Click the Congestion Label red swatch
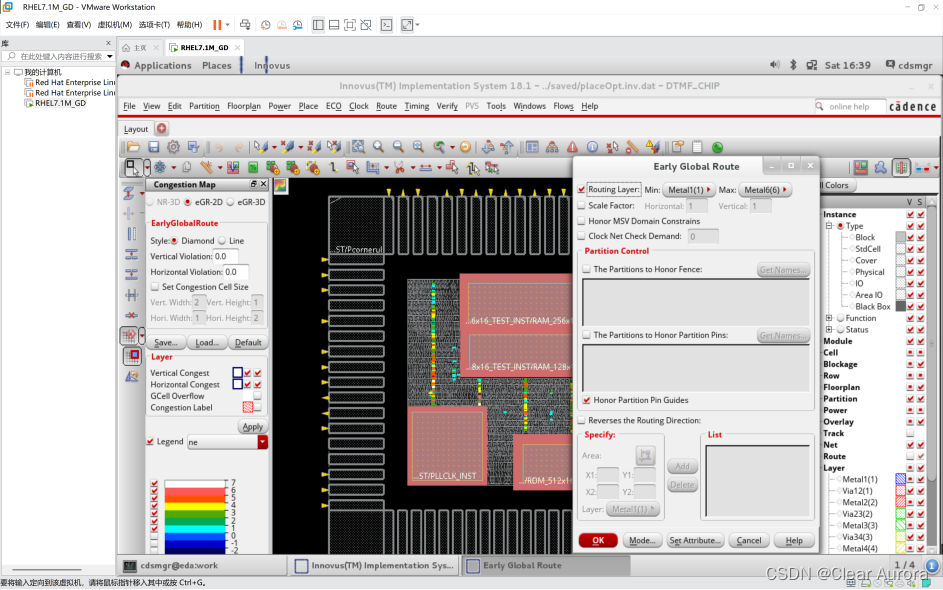This screenshot has height=590, width=943. [247, 407]
